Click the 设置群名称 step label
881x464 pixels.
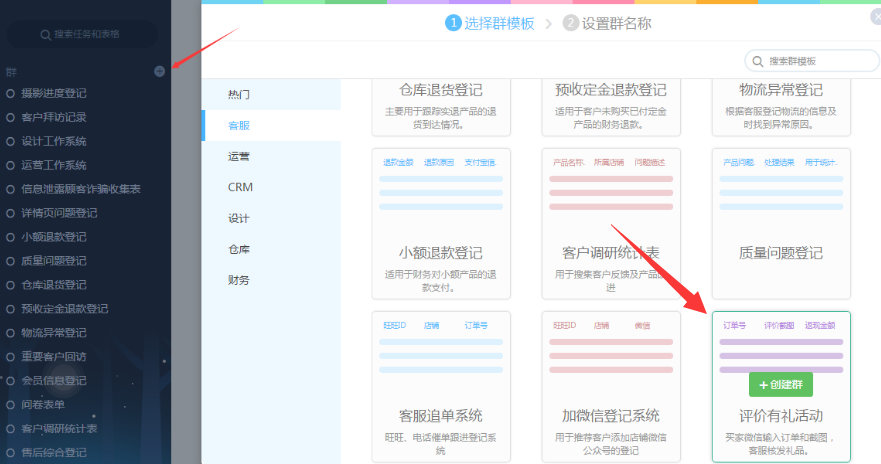coord(616,24)
